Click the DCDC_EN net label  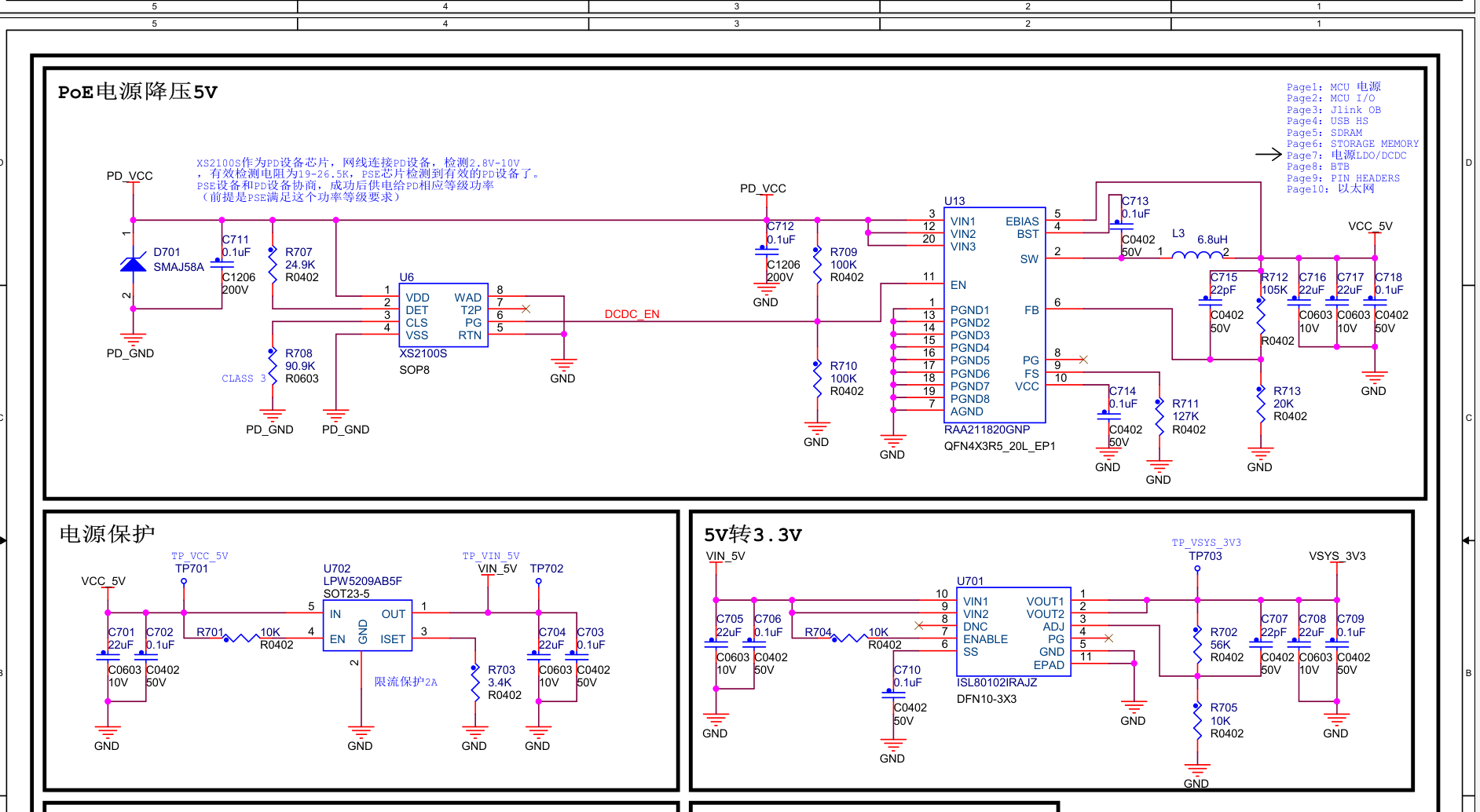(x=632, y=314)
